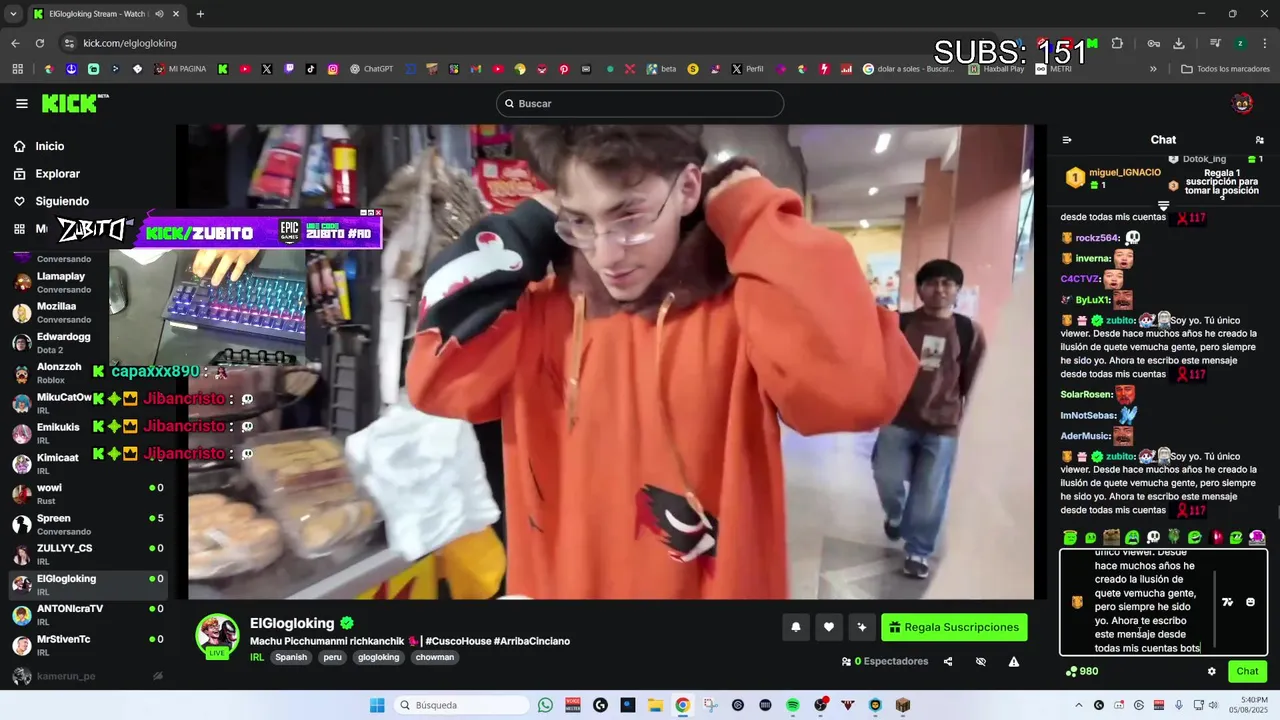This screenshot has height=720, width=1280.
Task: Open the emoji picker in chat input
Action: click(1250, 602)
